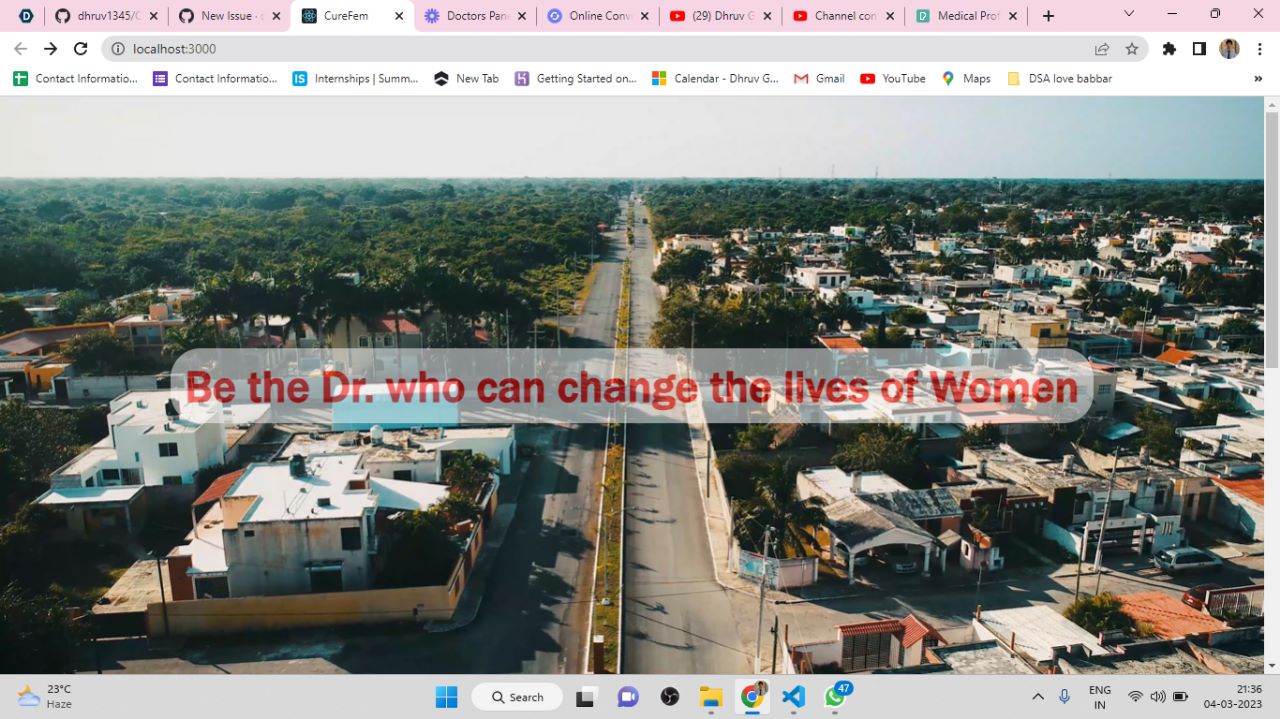Open the Wi-Fi network tray icon
This screenshot has width=1280, height=719.
coord(1135,697)
